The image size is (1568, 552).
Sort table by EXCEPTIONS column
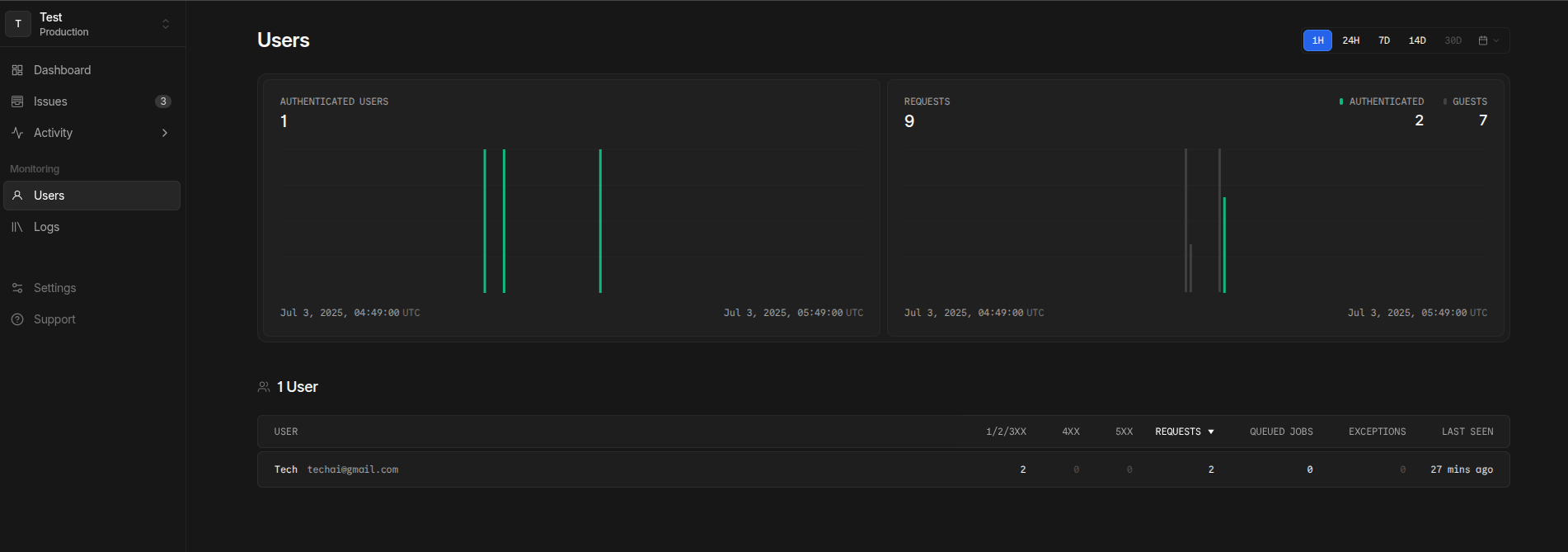coord(1378,432)
